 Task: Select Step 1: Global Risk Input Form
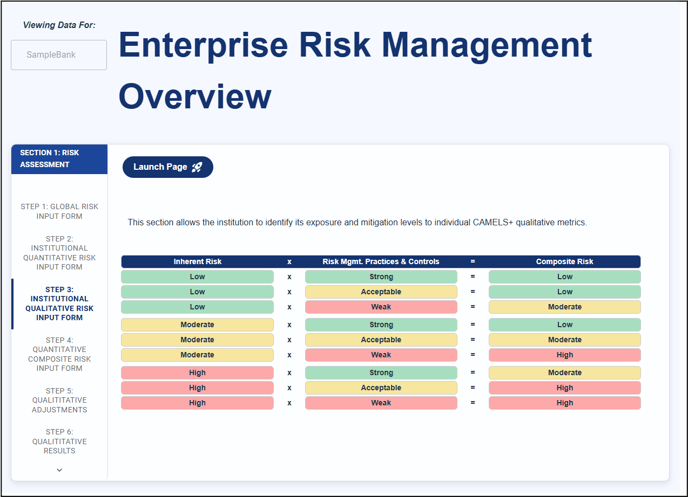pyautogui.click(x=59, y=211)
